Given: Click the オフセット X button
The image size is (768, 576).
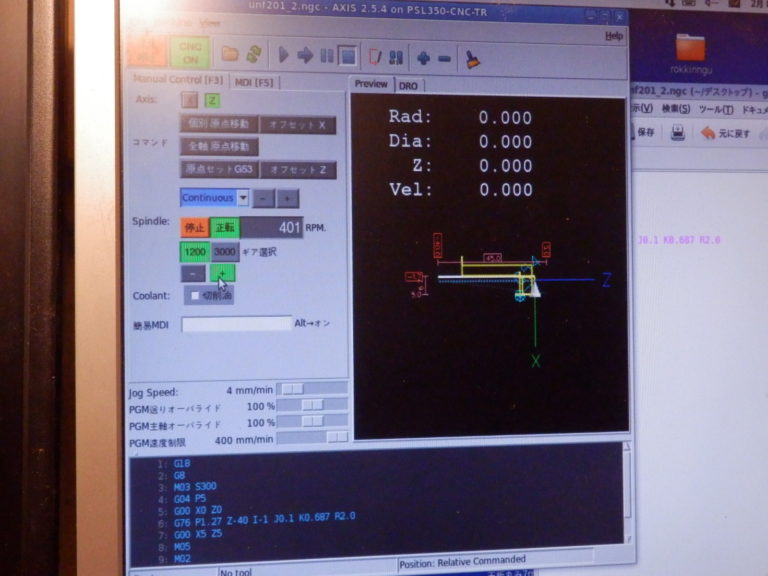Looking at the screenshot, I should 300,125.
